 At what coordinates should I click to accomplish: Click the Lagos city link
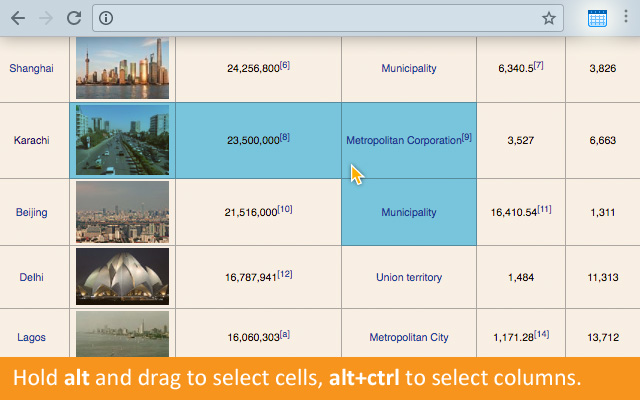(31, 338)
